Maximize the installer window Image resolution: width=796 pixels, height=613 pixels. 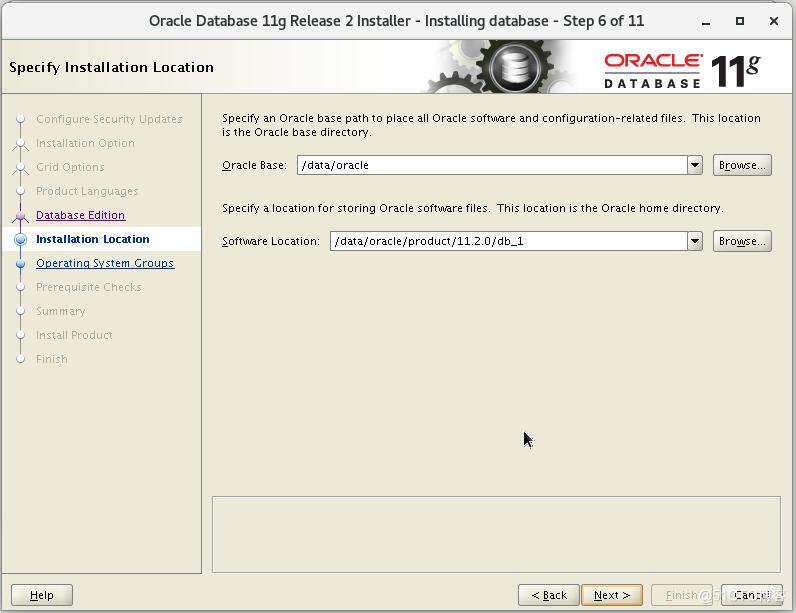click(740, 21)
